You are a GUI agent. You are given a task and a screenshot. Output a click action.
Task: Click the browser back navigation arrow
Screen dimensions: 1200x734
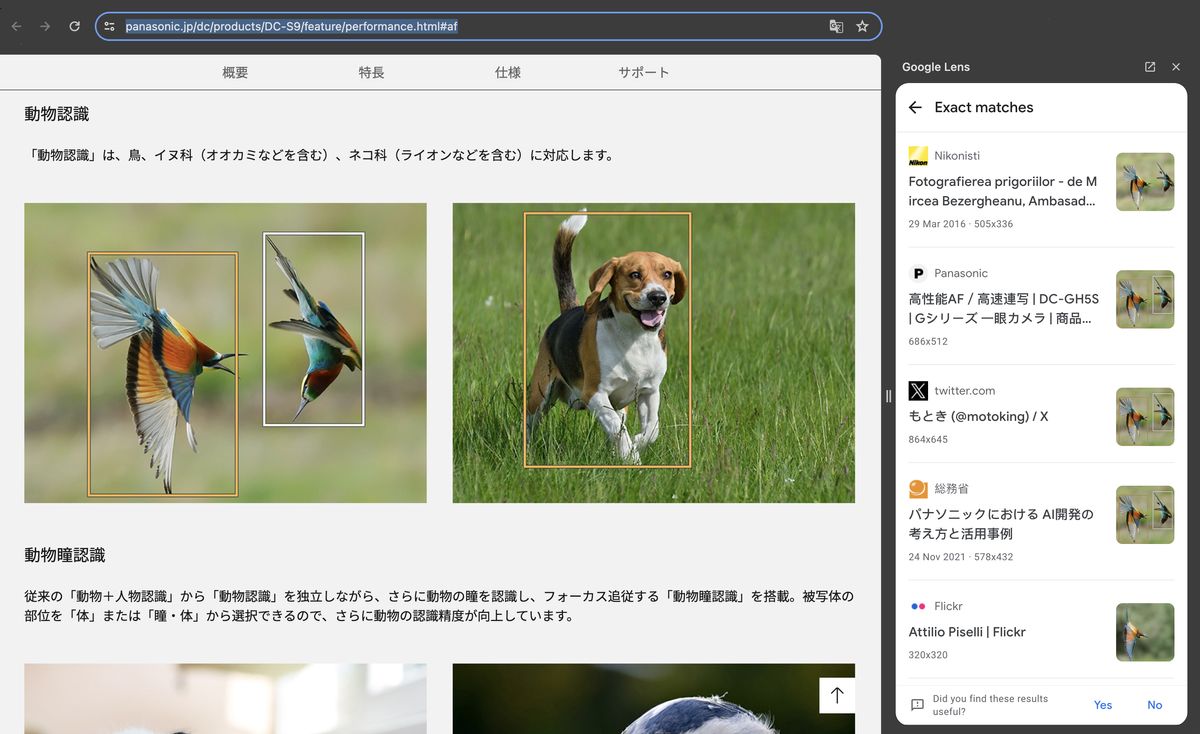16,26
